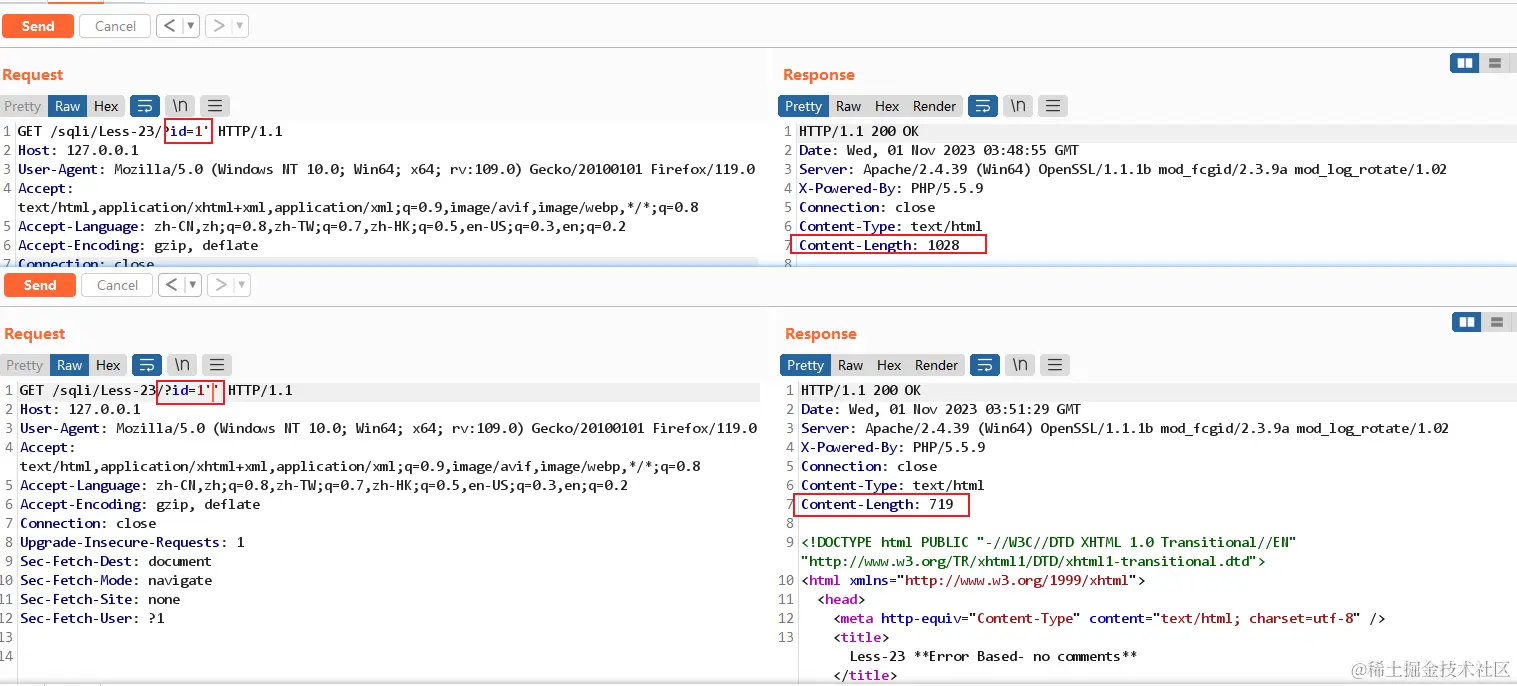The height and width of the screenshot is (686, 1517).
Task: Go back in history, lower Repeater pane
Action: point(170,285)
